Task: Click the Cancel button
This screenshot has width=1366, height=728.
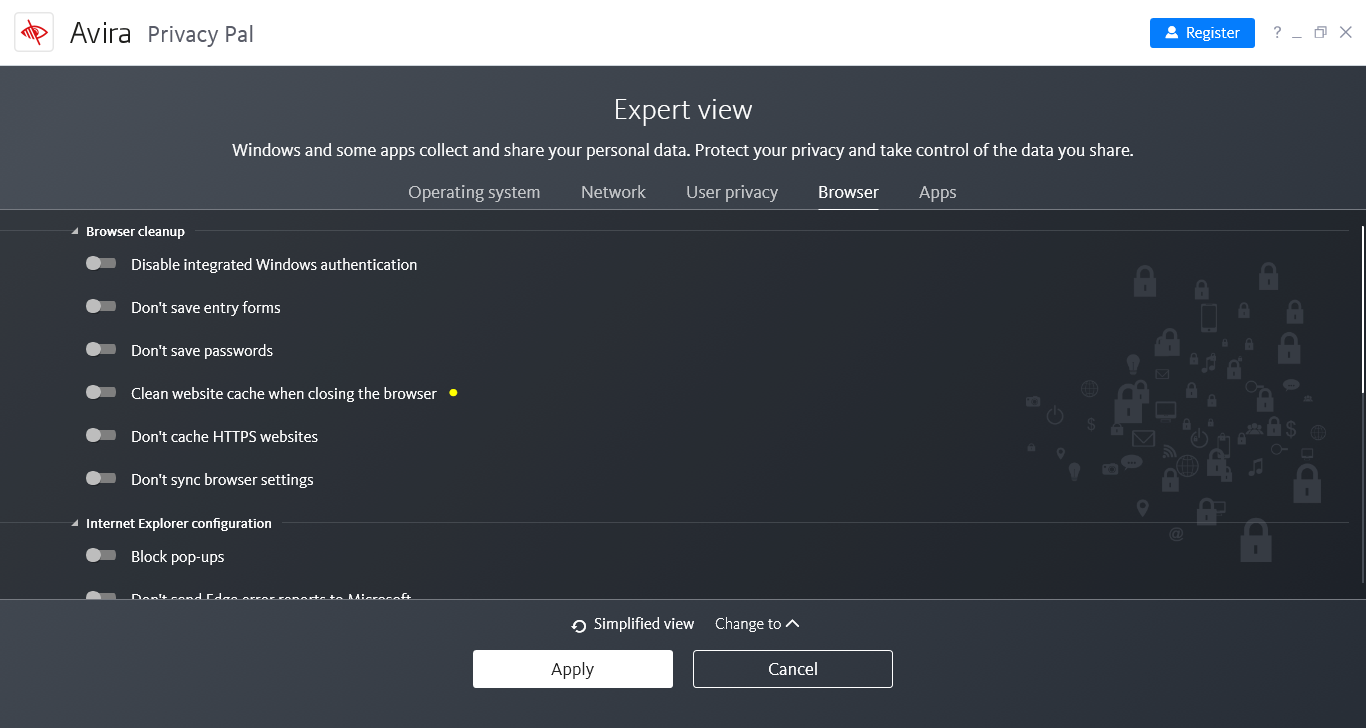Action: [793, 669]
